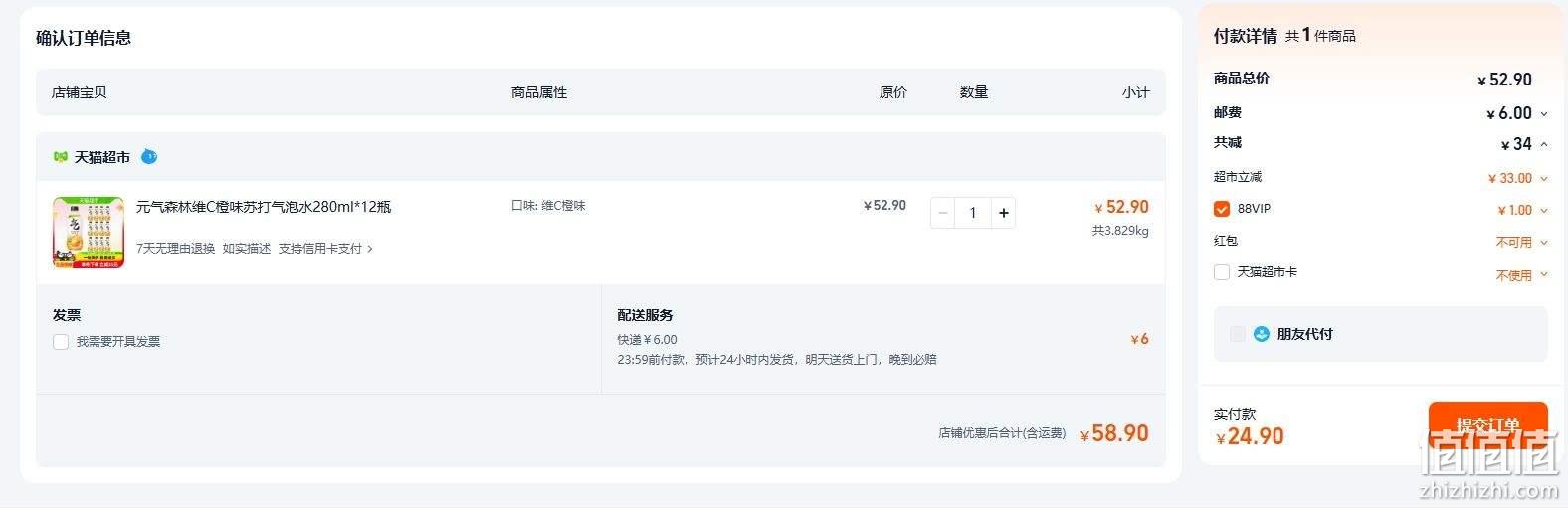Open the 天猫超市 store link
Image resolution: width=1568 pixels, height=508 pixels.
[x=102, y=157]
